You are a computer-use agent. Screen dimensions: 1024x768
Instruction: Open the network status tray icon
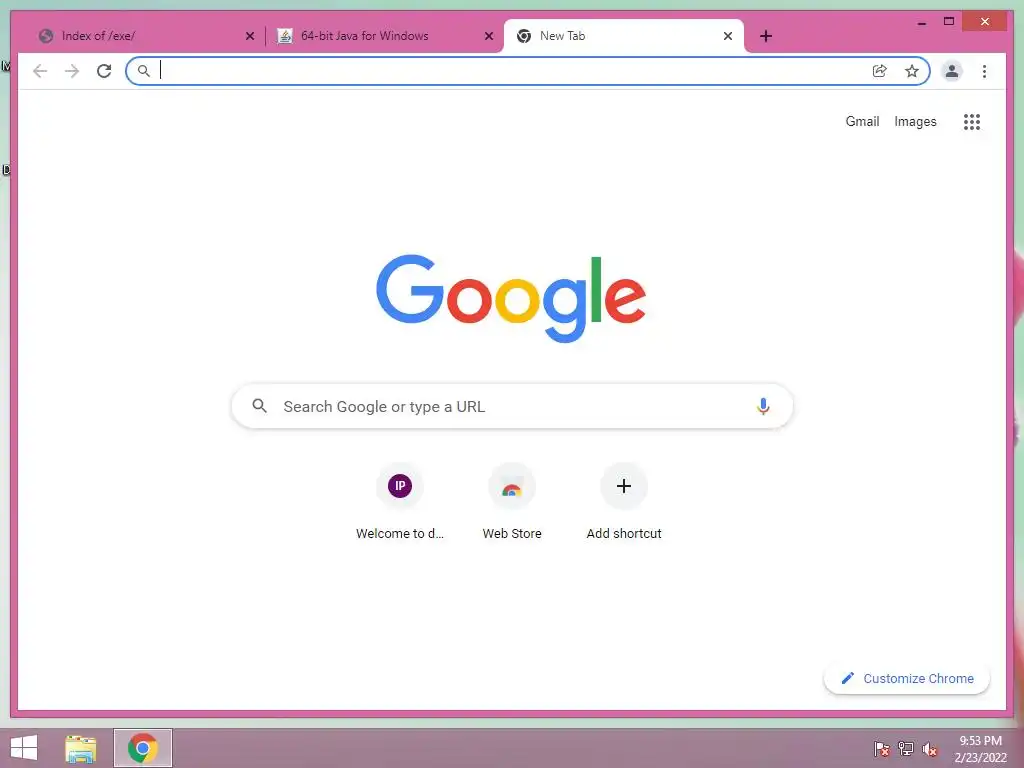point(906,749)
